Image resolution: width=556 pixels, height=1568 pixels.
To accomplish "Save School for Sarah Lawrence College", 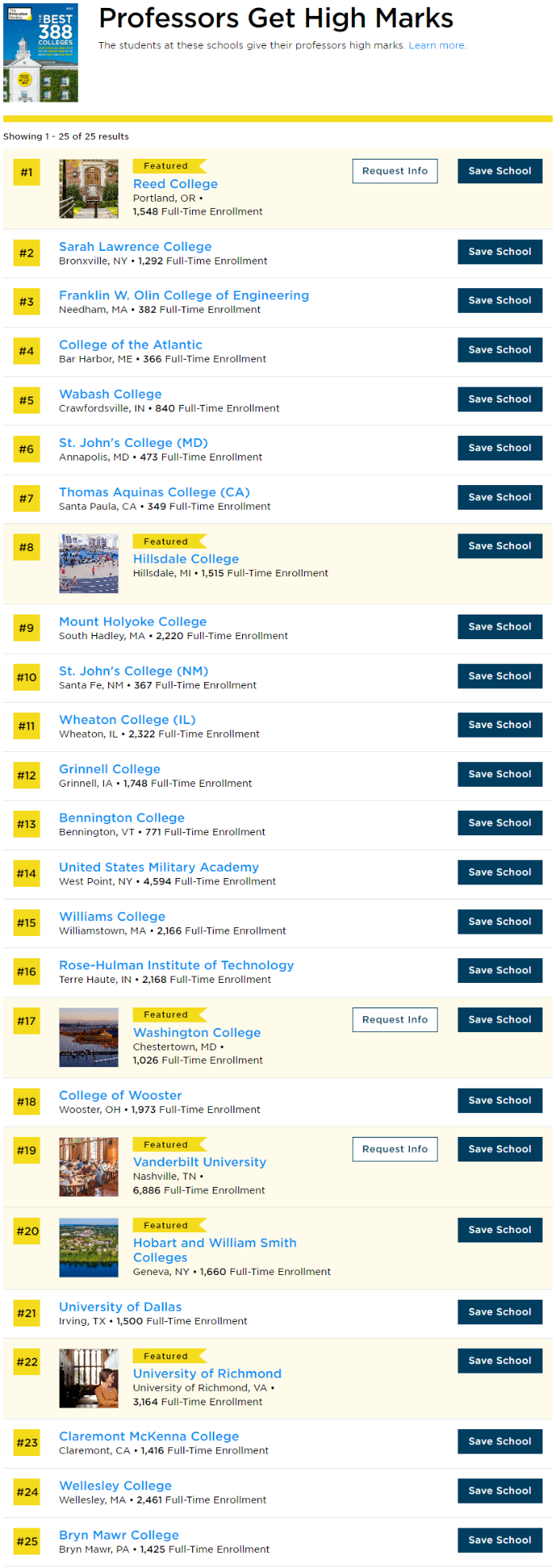I will [500, 252].
